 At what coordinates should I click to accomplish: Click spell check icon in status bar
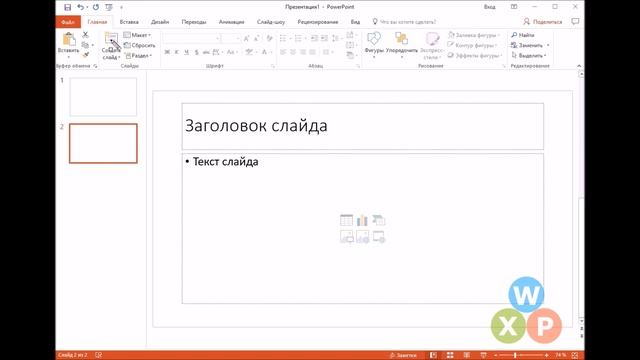coord(98,355)
